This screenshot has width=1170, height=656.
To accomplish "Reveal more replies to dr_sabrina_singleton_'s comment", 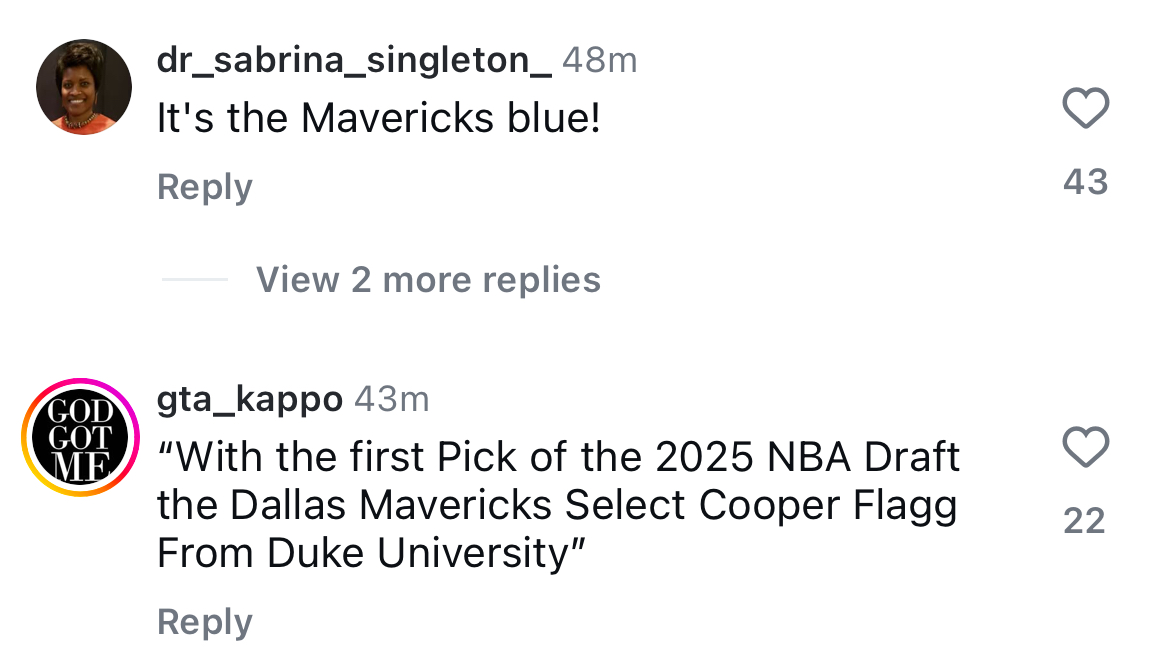I will coord(428,280).
